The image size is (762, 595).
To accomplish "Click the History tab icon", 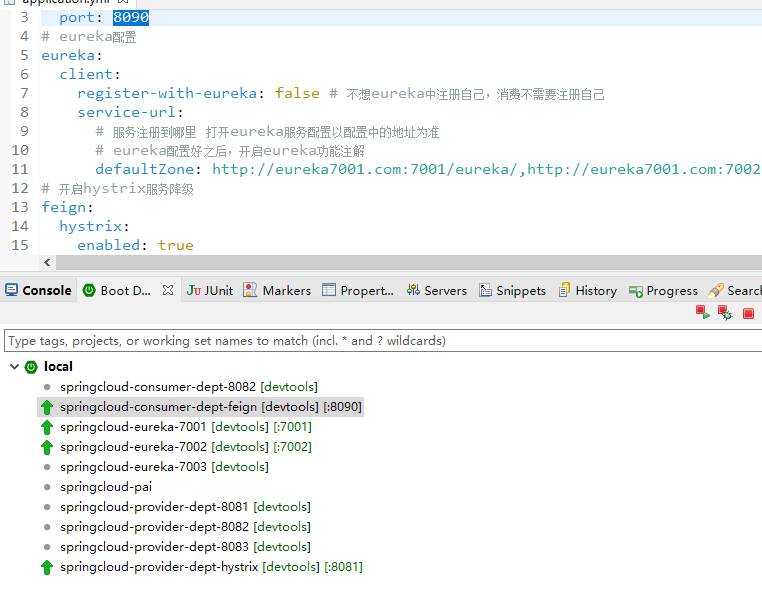I will coord(564,290).
